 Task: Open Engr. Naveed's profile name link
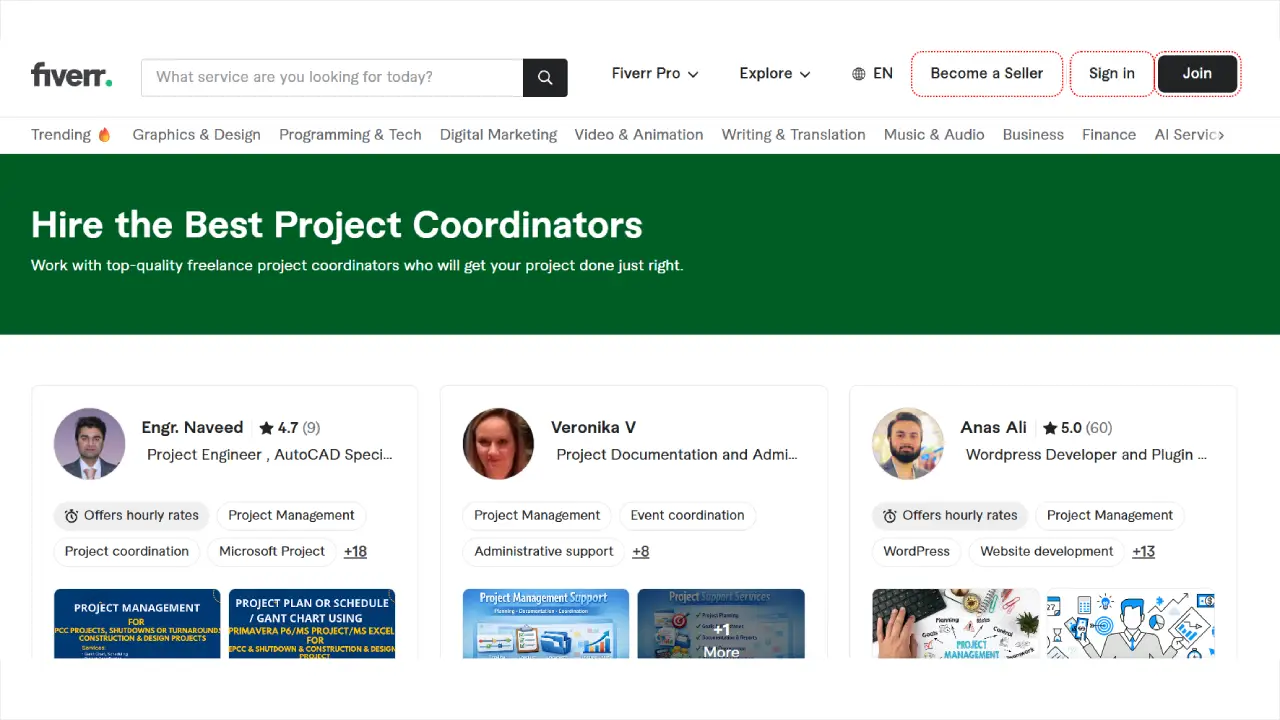(x=192, y=427)
